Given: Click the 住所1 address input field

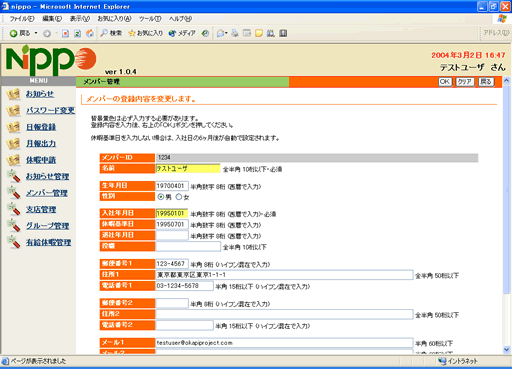Looking at the screenshot, I should [284, 275].
